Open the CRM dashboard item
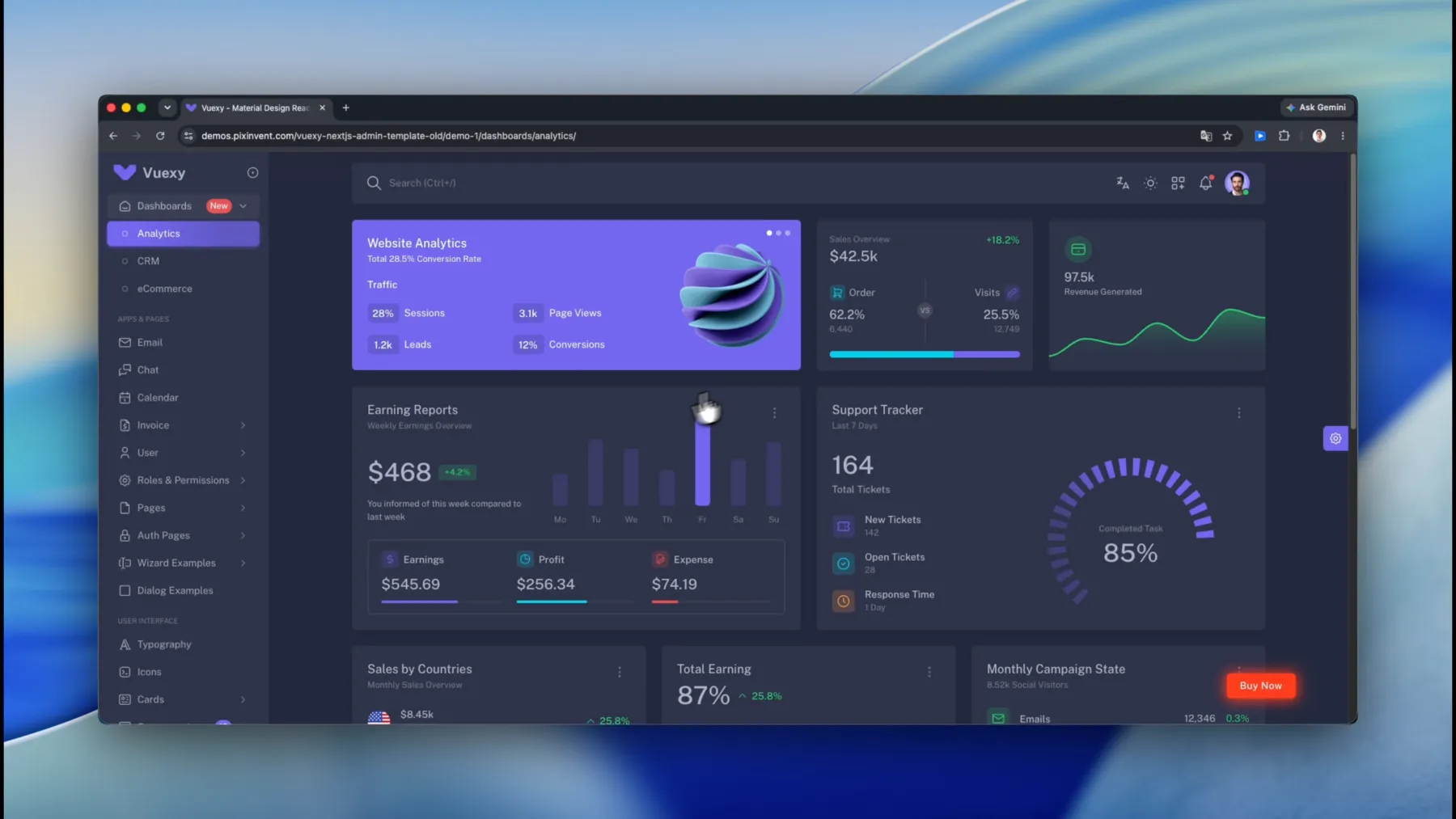 (183, 261)
